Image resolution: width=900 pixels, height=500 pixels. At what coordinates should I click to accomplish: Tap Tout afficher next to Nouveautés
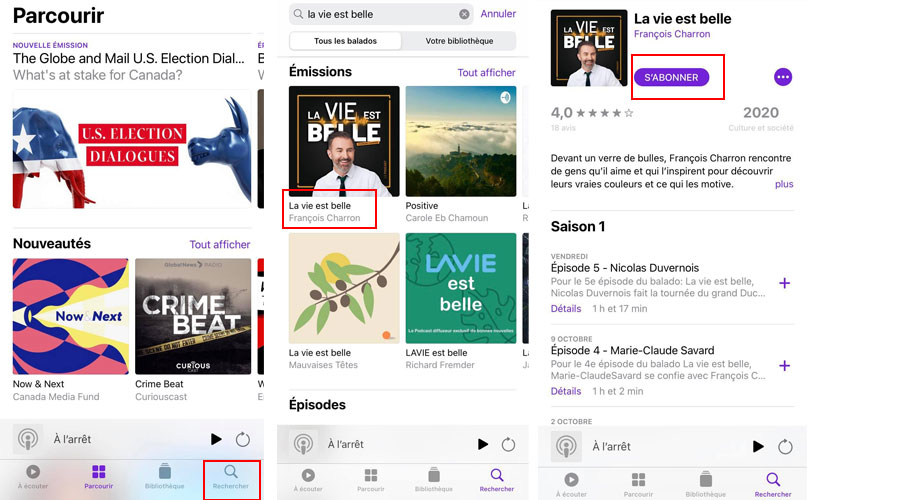pyautogui.click(x=220, y=245)
